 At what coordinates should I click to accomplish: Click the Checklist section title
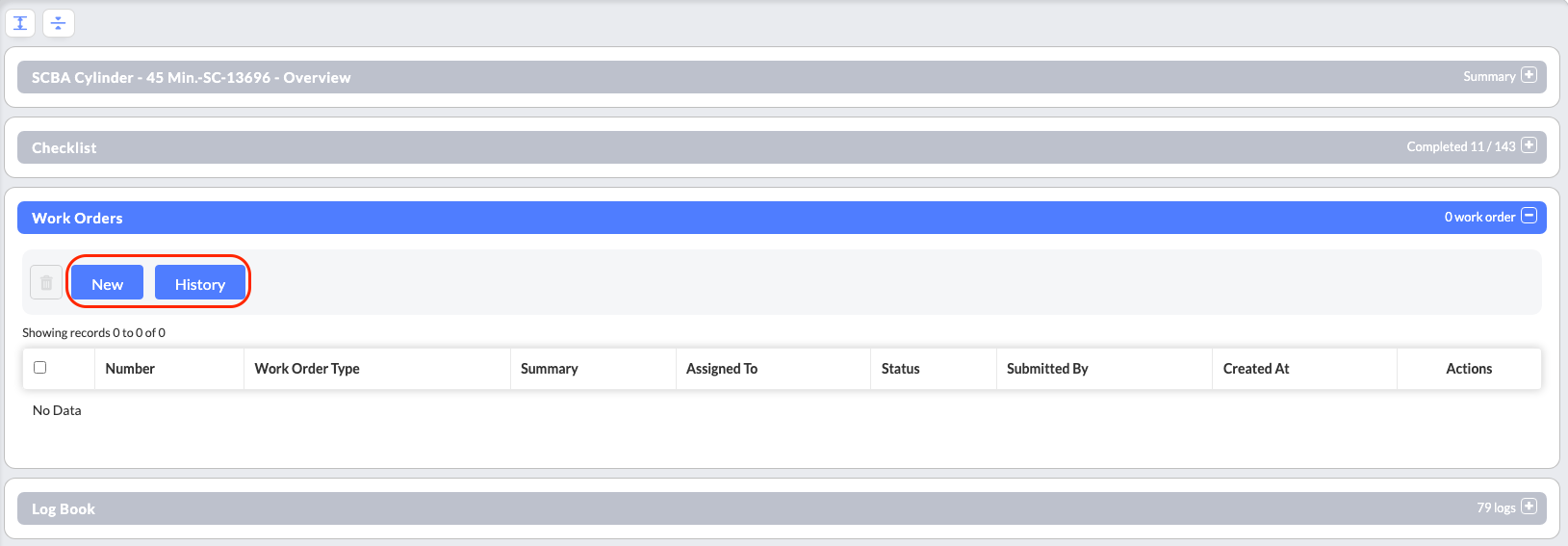64,147
